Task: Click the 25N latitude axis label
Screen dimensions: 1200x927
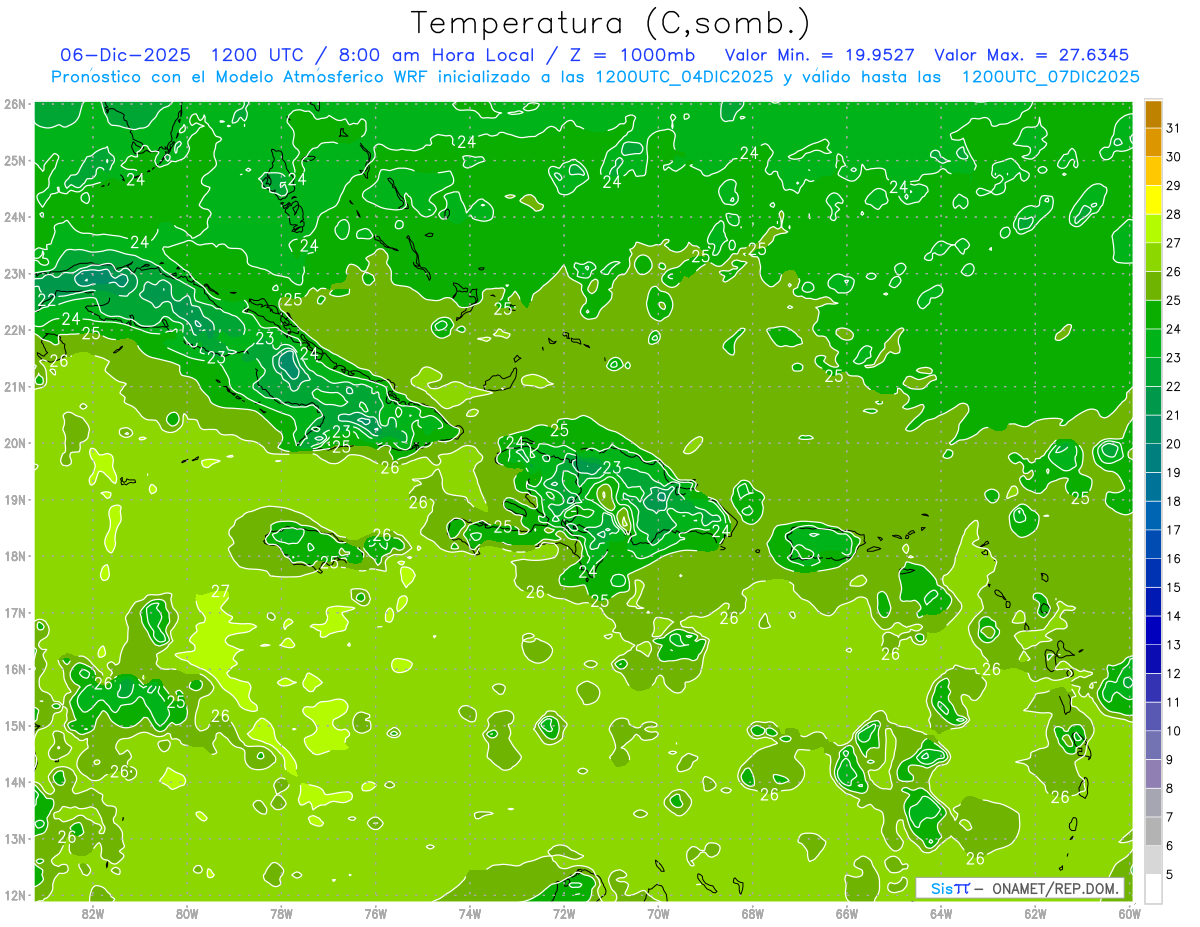Action: coord(14,160)
